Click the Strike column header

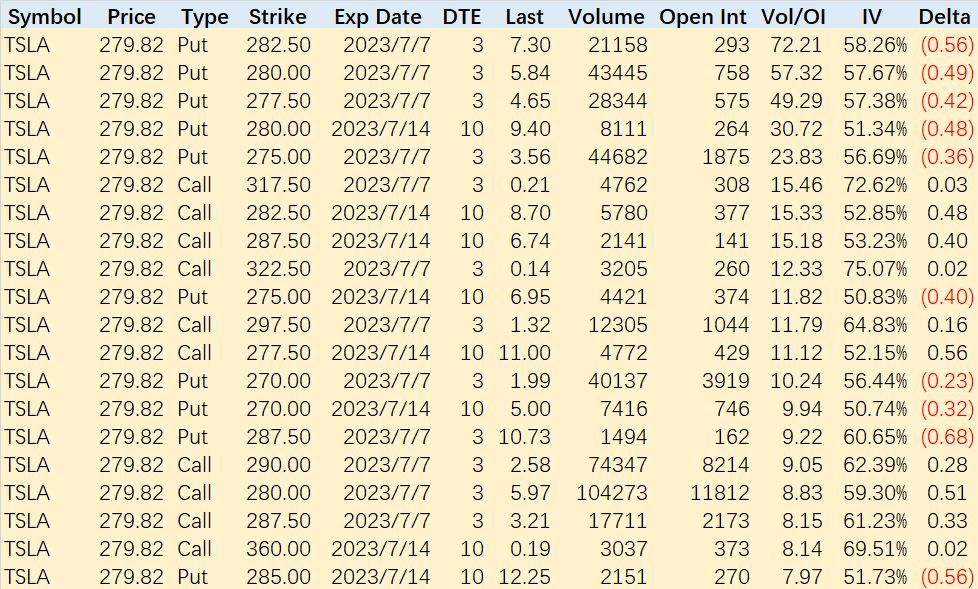pyautogui.click(x=278, y=17)
